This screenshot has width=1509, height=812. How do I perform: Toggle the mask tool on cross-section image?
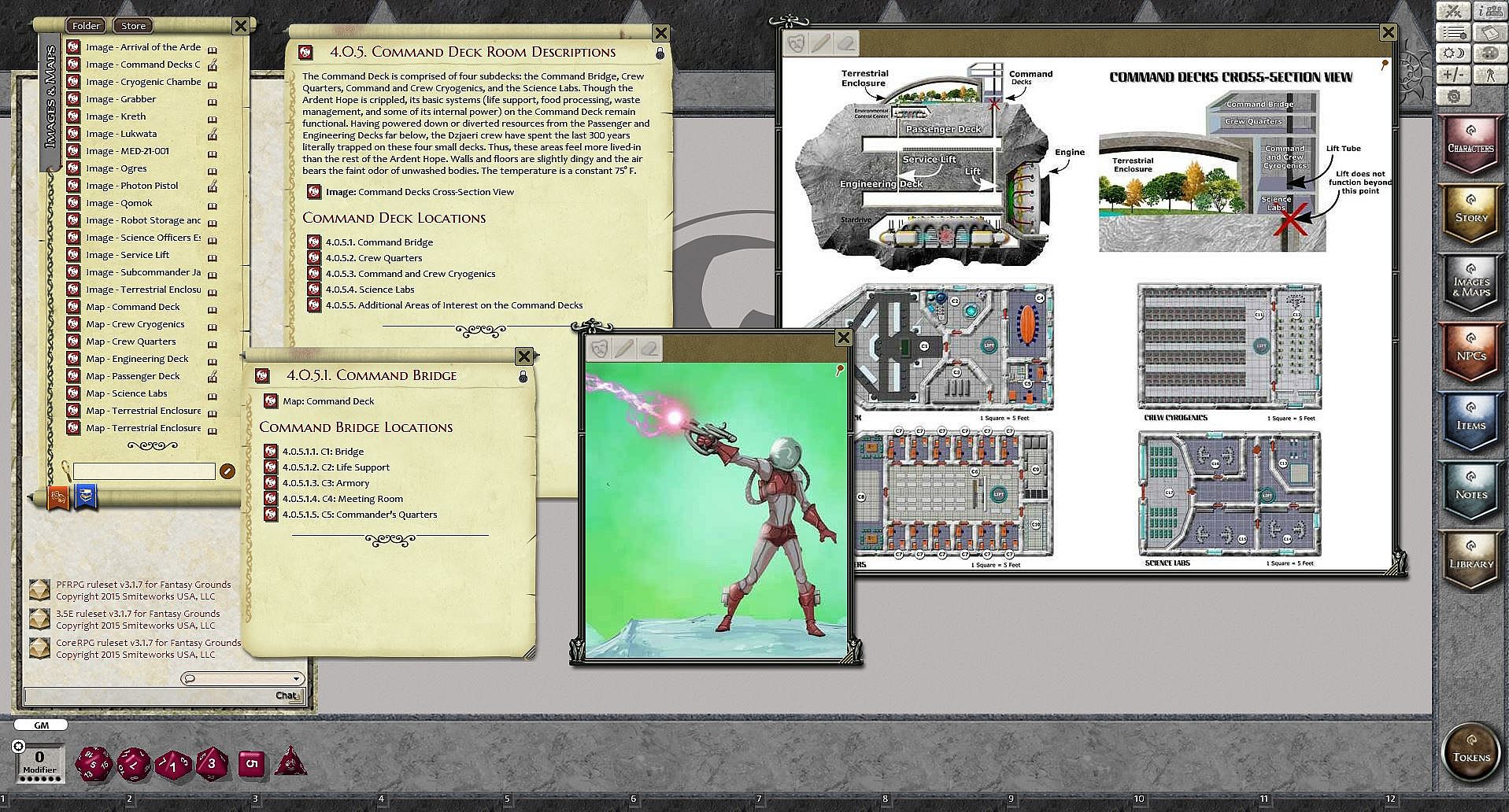796,42
